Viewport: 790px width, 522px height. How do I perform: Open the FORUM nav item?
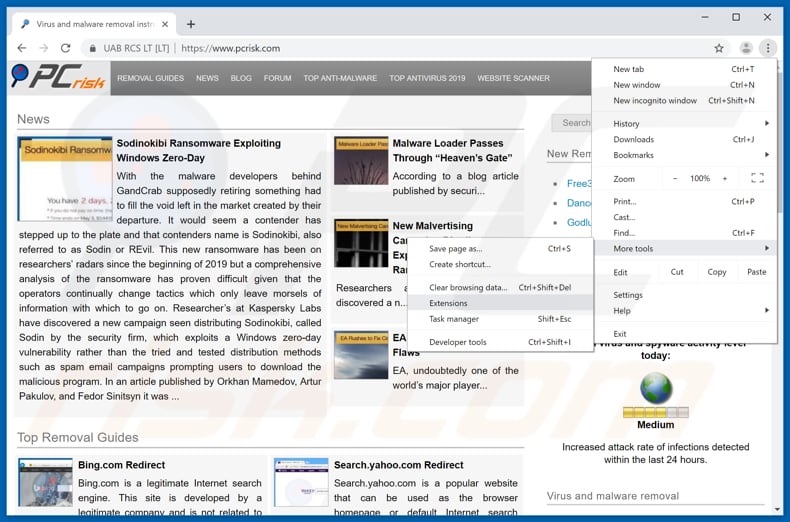click(x=277, y=78)
